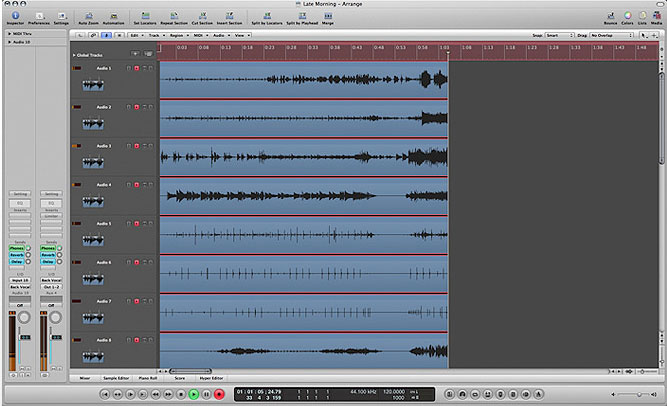Screen dimensions: 667x406
Task: Open the Snap dropdown menu
Action: (561, 34)
